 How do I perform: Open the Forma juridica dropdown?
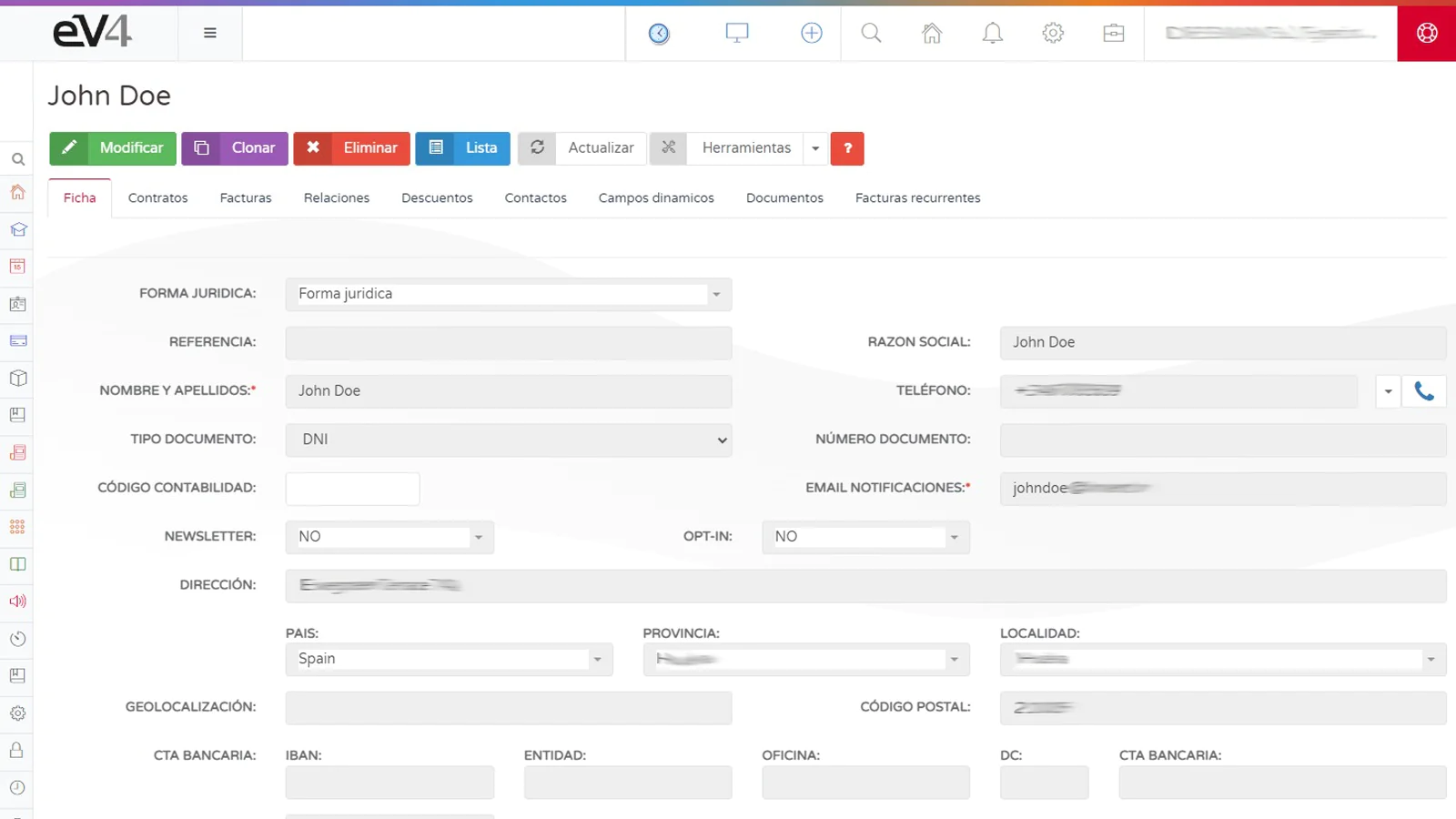pos(509,294)
